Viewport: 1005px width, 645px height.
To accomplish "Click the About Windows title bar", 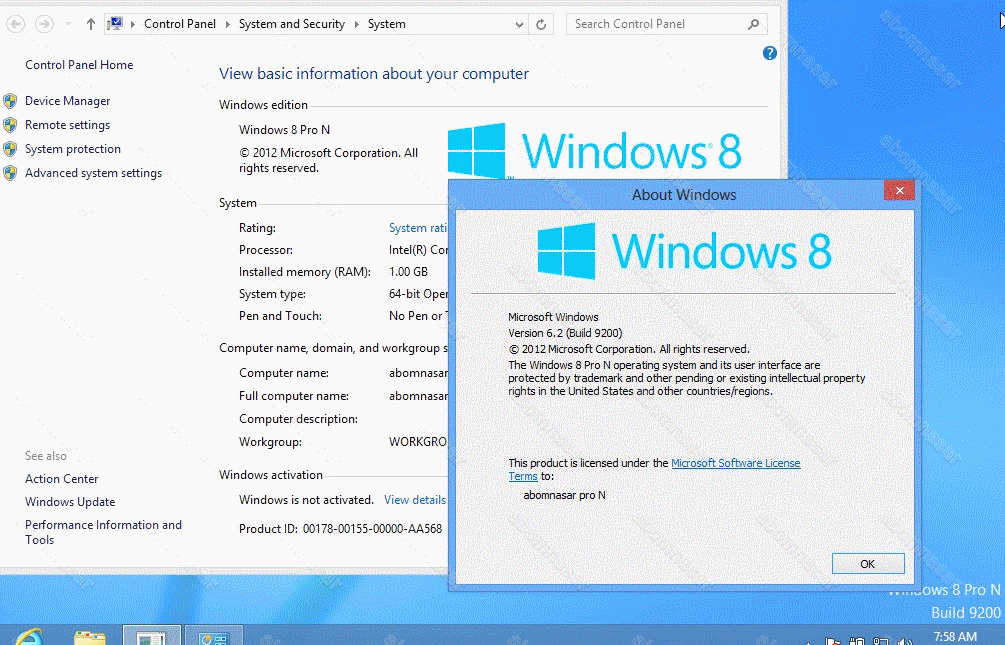I will click(x=684, y=195).
